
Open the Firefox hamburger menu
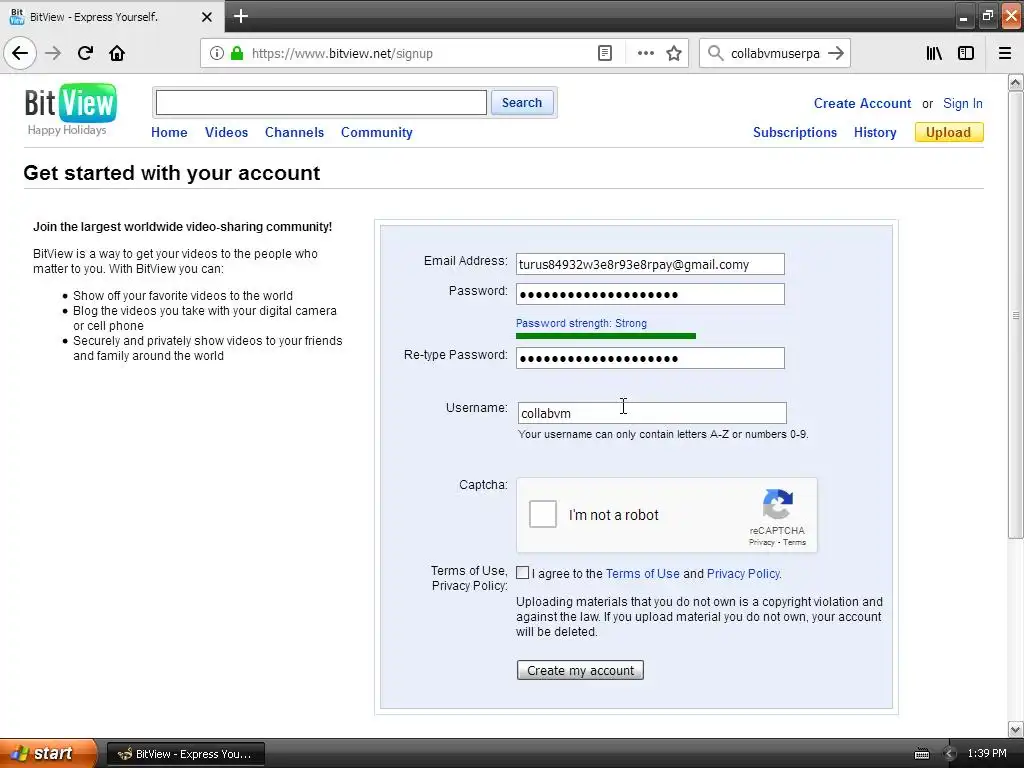(1004, 54)
